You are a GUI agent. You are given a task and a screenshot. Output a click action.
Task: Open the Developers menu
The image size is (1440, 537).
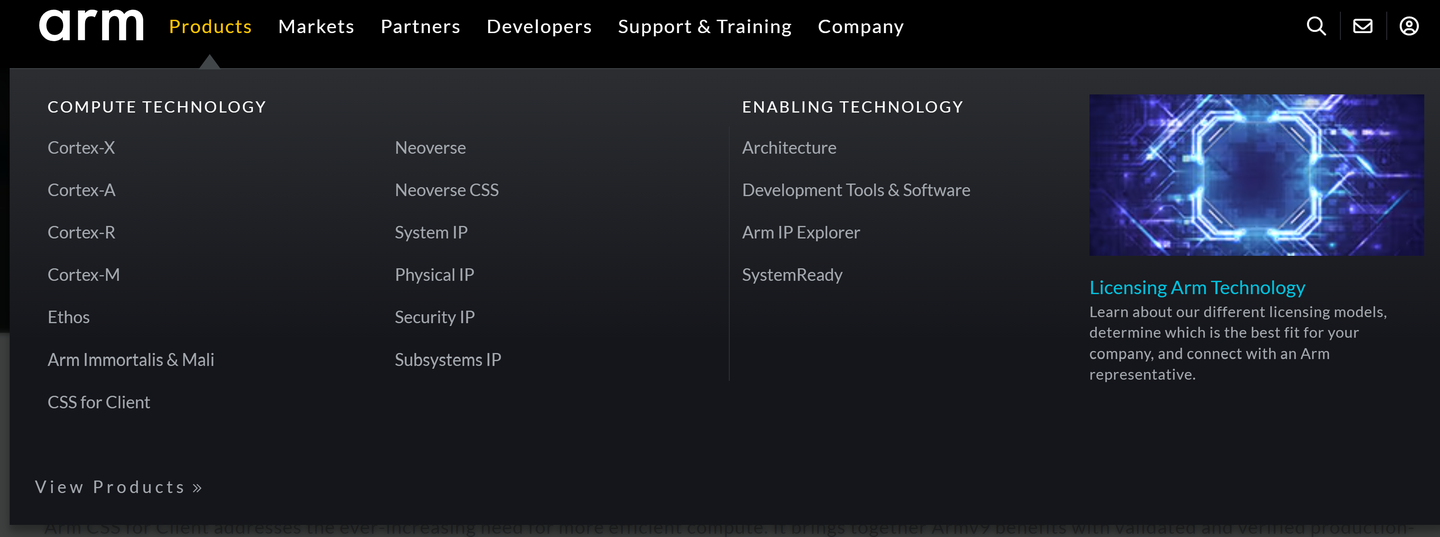point(539,27)
